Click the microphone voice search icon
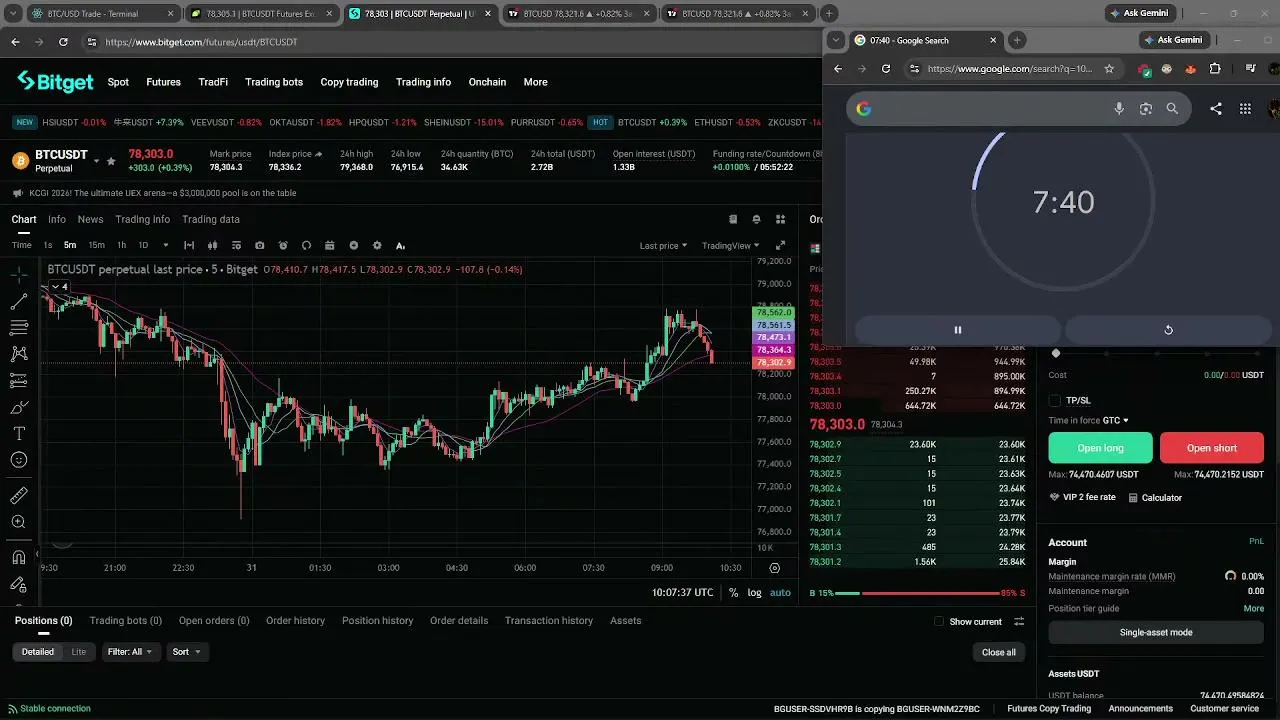Image resolution: width=1280 pixels, height=720 pixels. [1119, 109]
